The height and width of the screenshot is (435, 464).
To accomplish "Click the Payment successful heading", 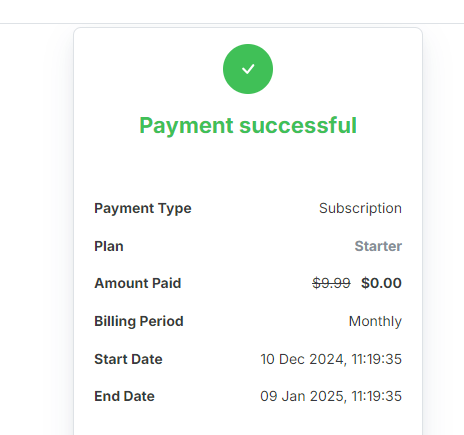I will [x=248, y=126].
